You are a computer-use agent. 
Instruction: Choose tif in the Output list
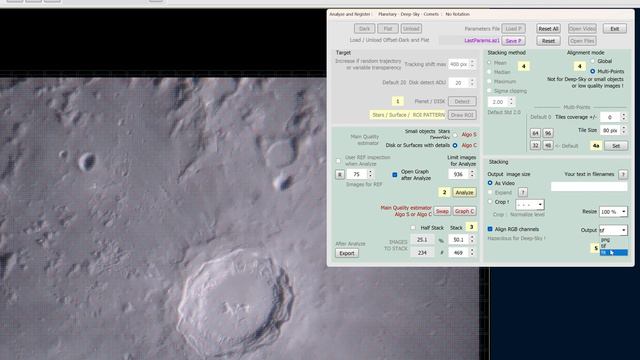[613, 246]
